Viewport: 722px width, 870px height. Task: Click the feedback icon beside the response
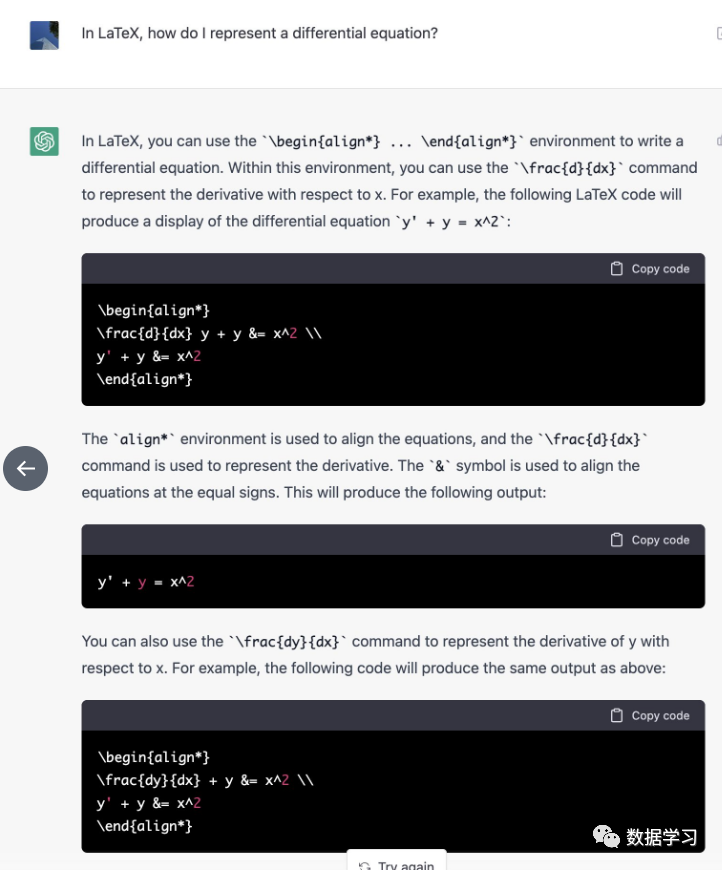(718, 141)
